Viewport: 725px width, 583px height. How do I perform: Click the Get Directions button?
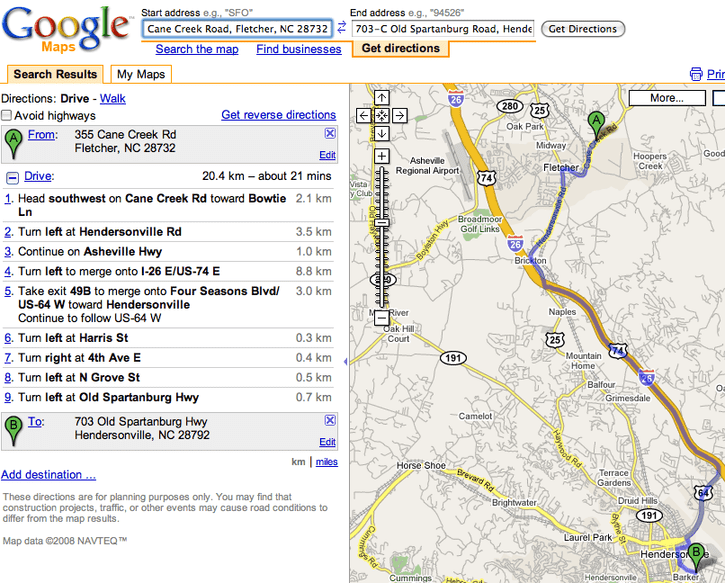tap(583, 29)
